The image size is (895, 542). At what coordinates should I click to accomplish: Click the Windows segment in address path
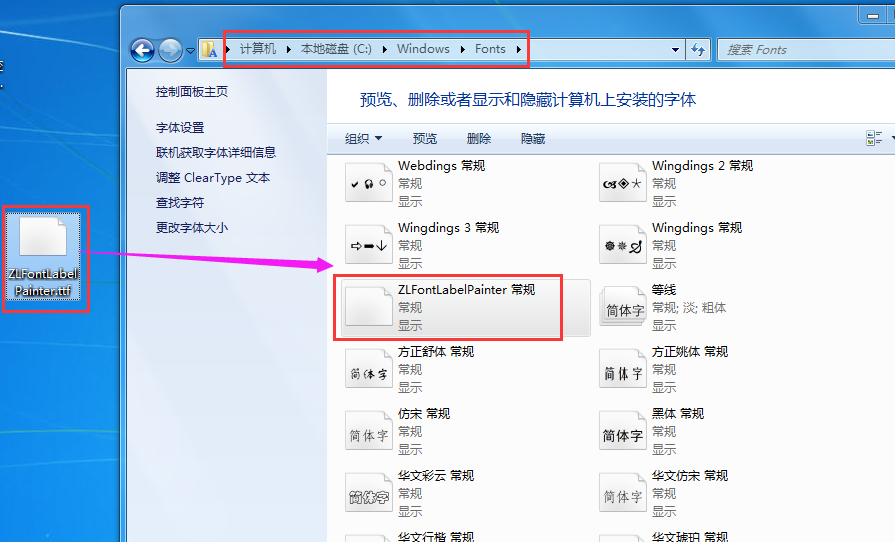423,49
